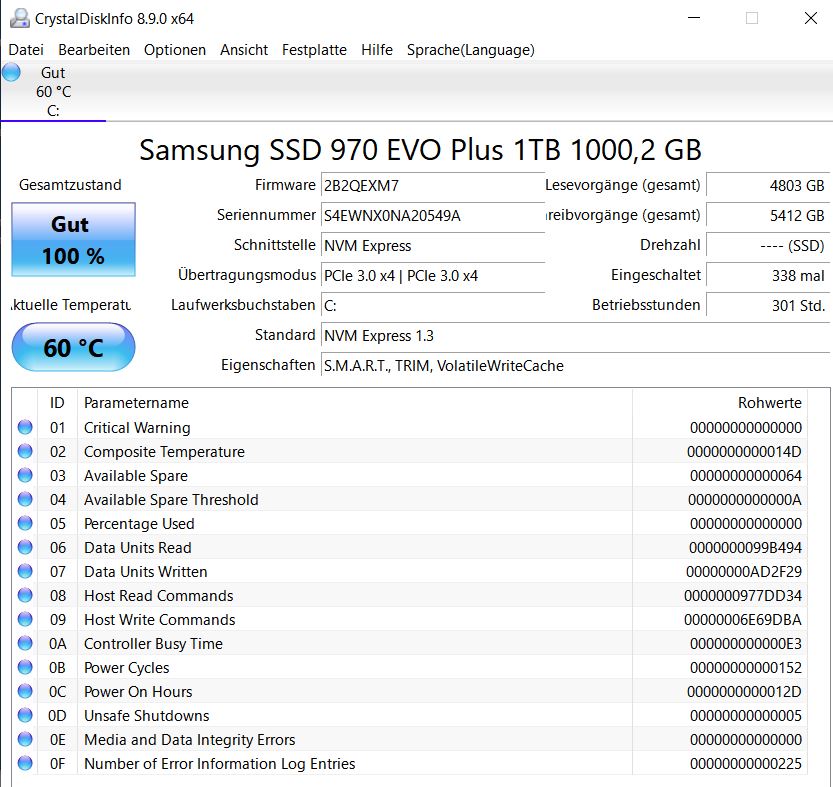Click the serial number field S4EWNX0NA20549A
Screen dimensions: 833x787
433,215
